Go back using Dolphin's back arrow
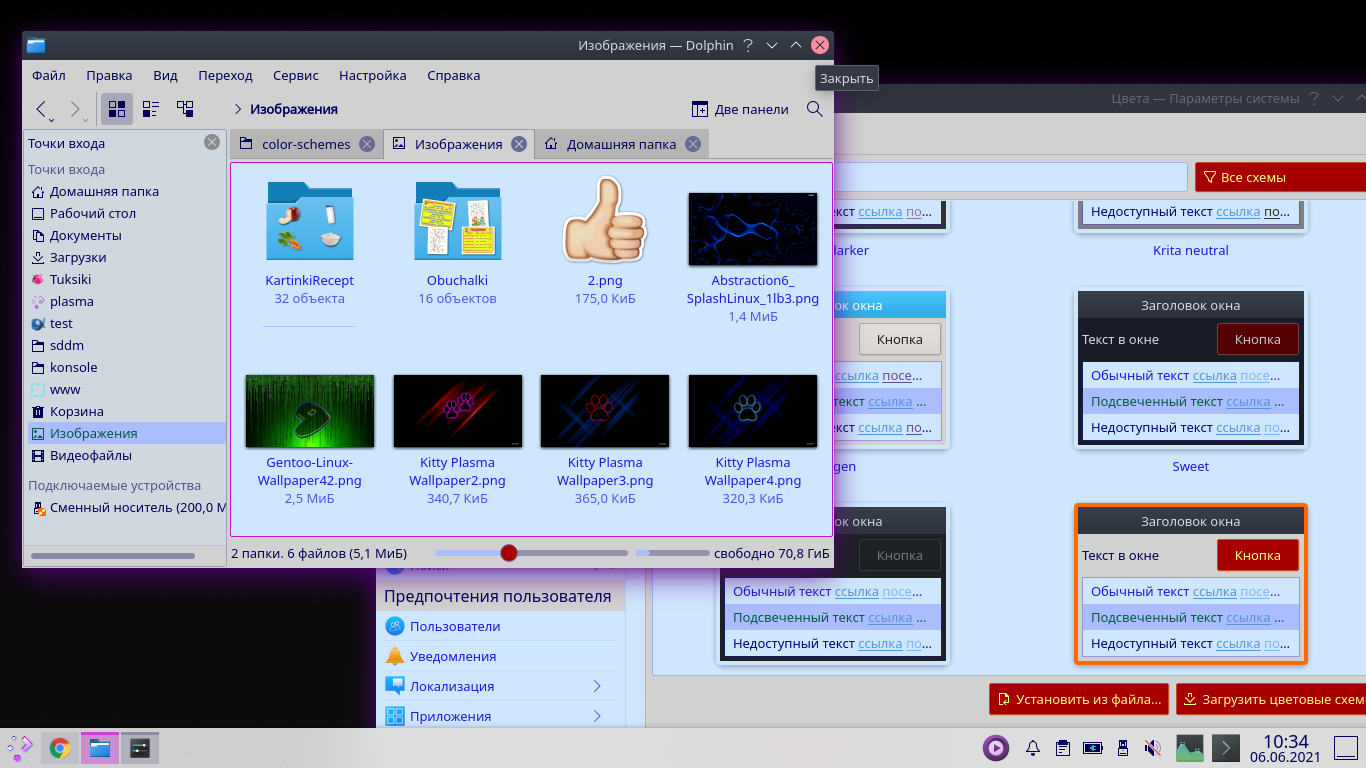 (x=44, y=109)
